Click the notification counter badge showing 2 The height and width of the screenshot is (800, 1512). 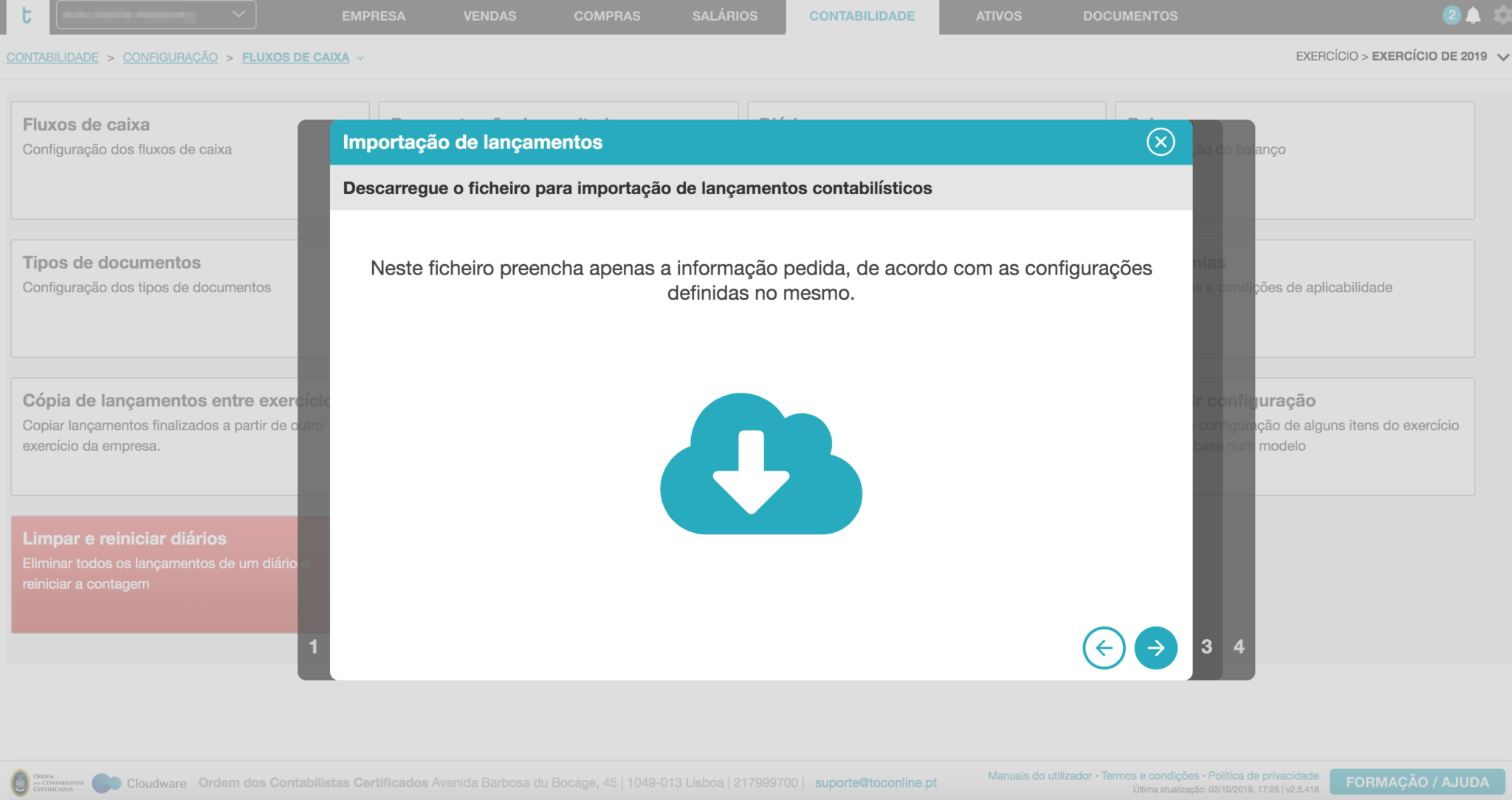tap(1451, 13)
